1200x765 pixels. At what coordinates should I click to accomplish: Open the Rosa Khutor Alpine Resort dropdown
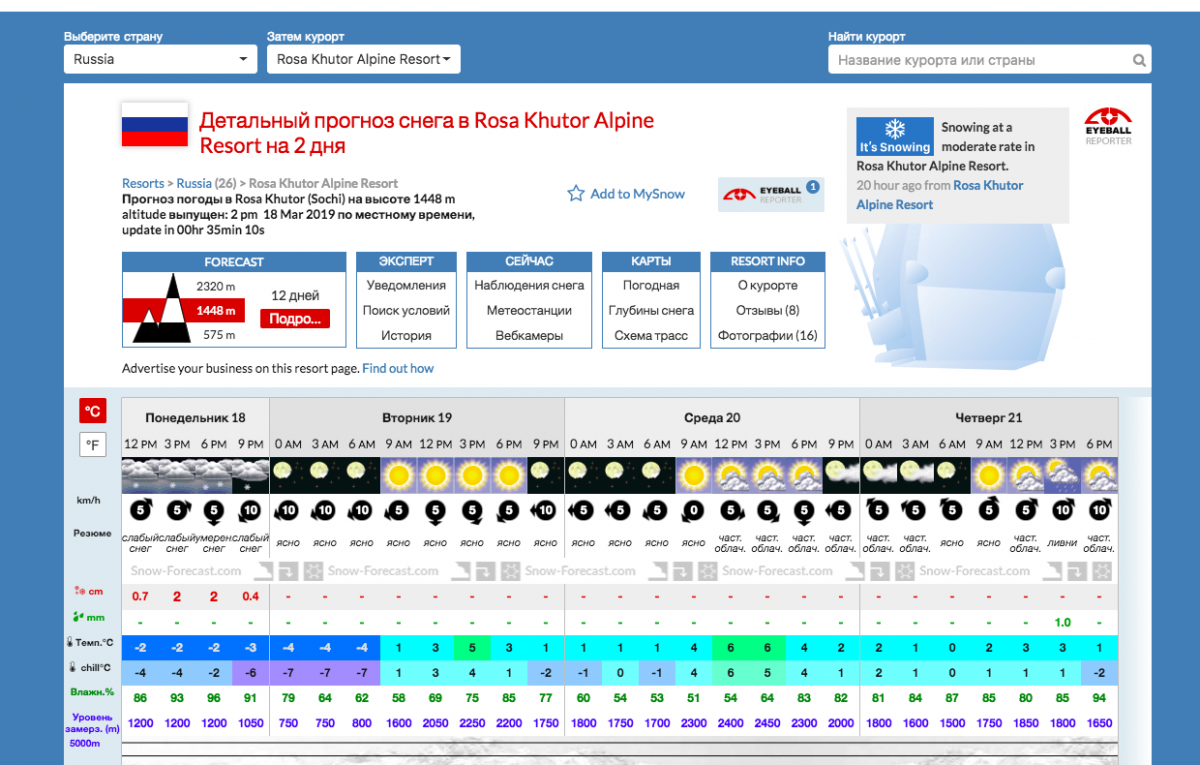(363, 59)
